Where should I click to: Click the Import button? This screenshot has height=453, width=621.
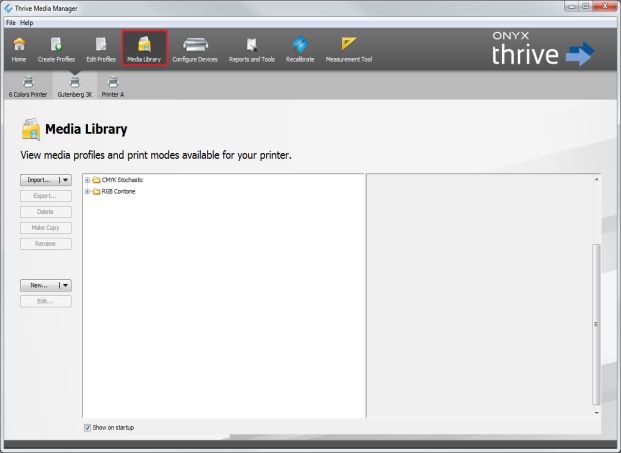pyautogui.click(x=39, y=180)
